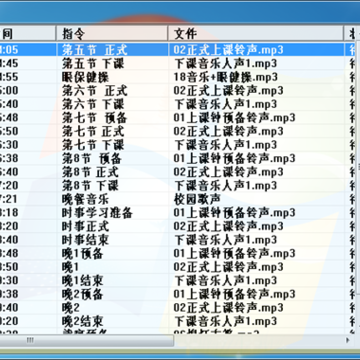Sort by the 指令 column header

[x=112, y=33]
